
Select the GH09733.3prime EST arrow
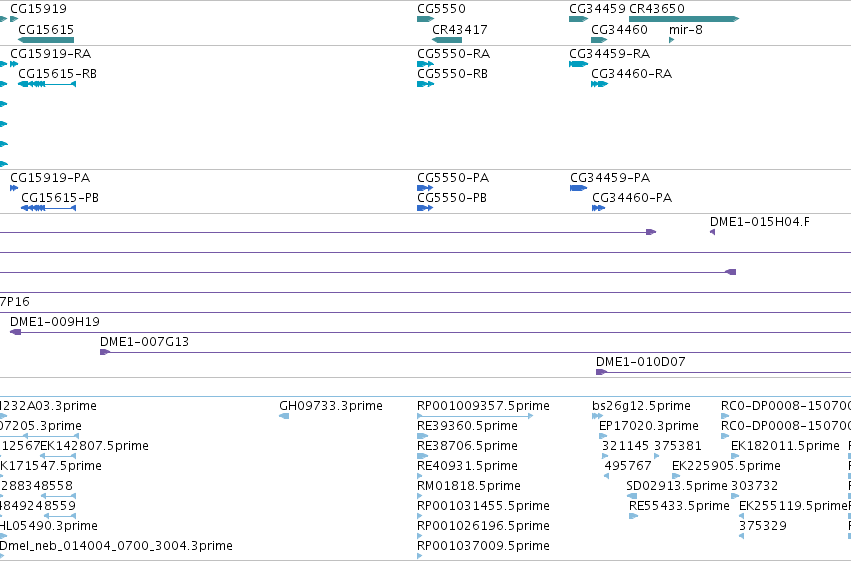click(x=284, y=416)
